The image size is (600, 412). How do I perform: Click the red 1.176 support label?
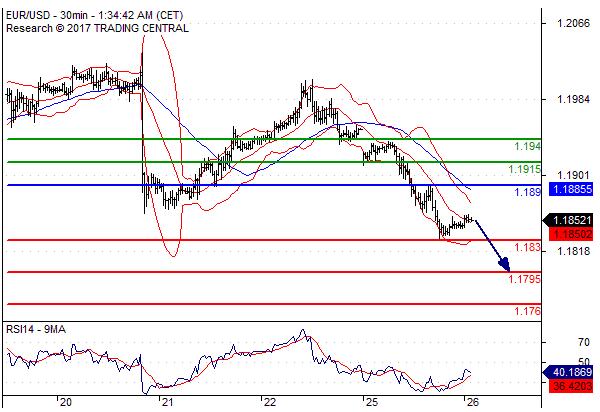tap(527, 311)
